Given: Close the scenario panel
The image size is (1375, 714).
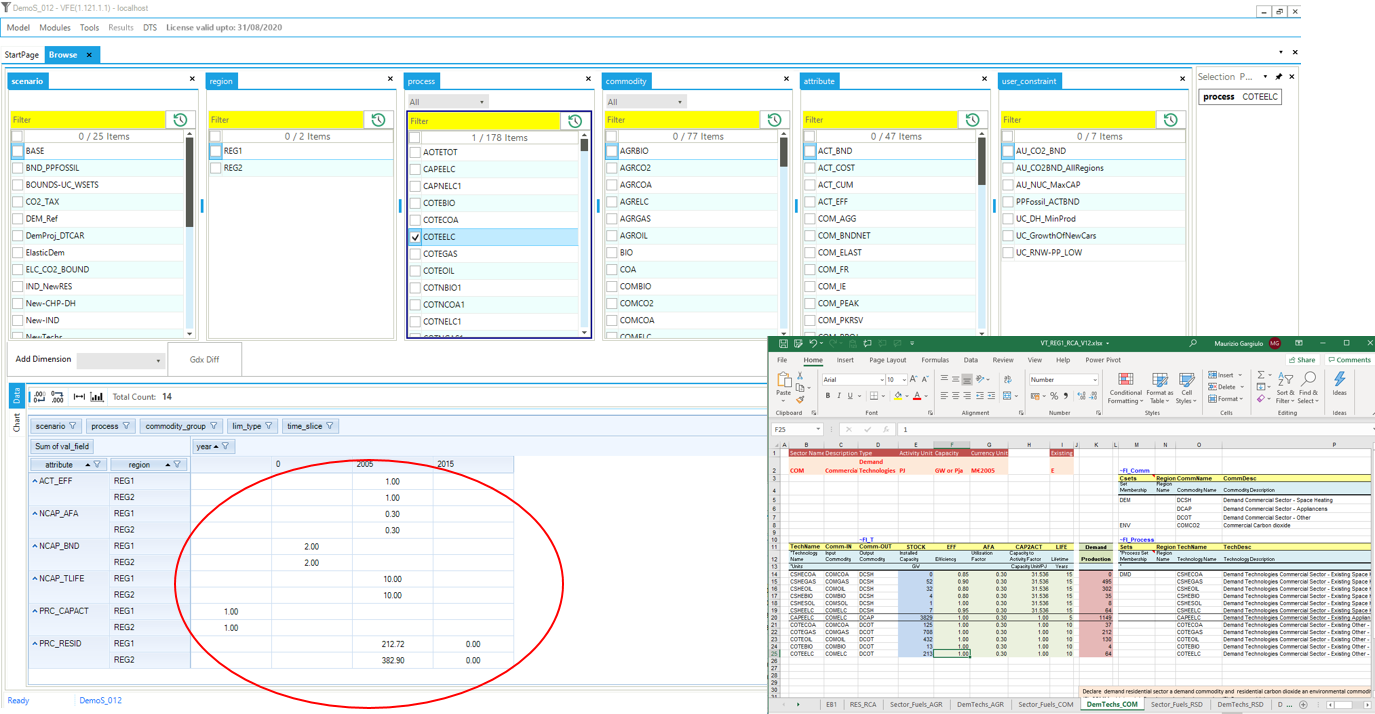Looking at the screenshot, I should (x=192, y=79).
